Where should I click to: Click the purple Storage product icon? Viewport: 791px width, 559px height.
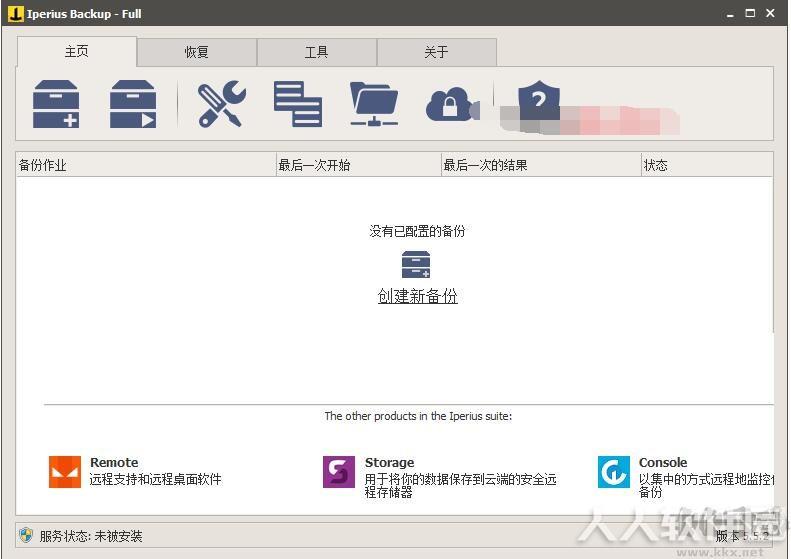[338, 472]
